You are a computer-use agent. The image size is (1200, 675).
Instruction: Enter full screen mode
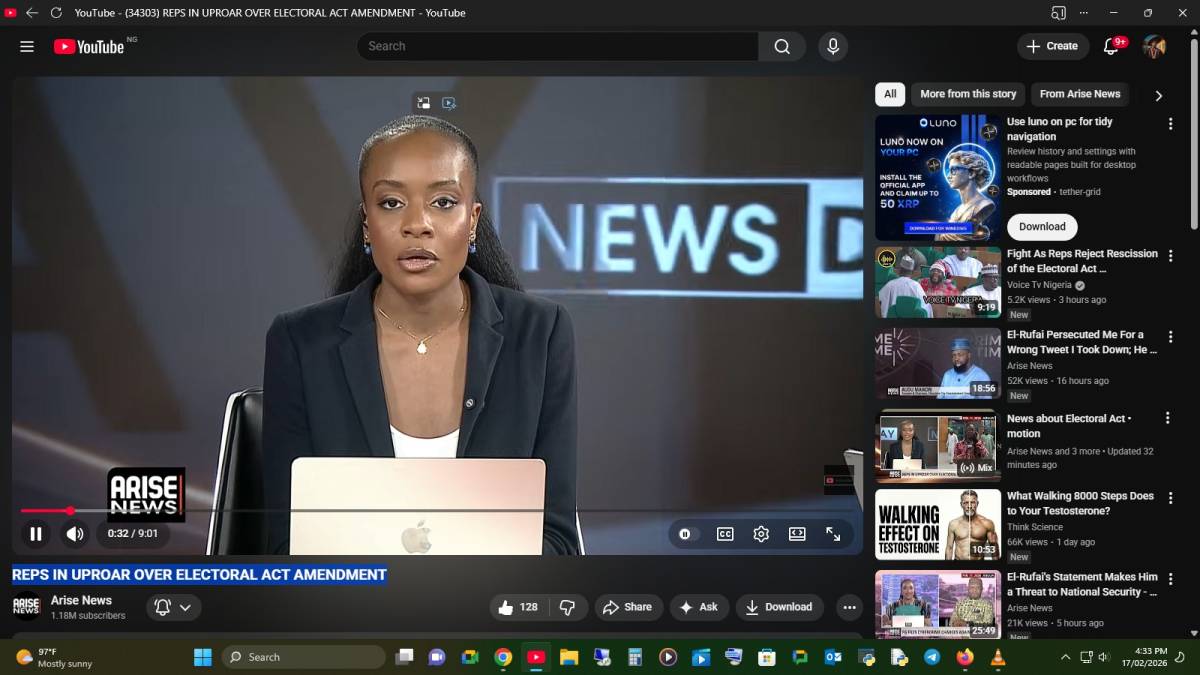coord(833,534)
